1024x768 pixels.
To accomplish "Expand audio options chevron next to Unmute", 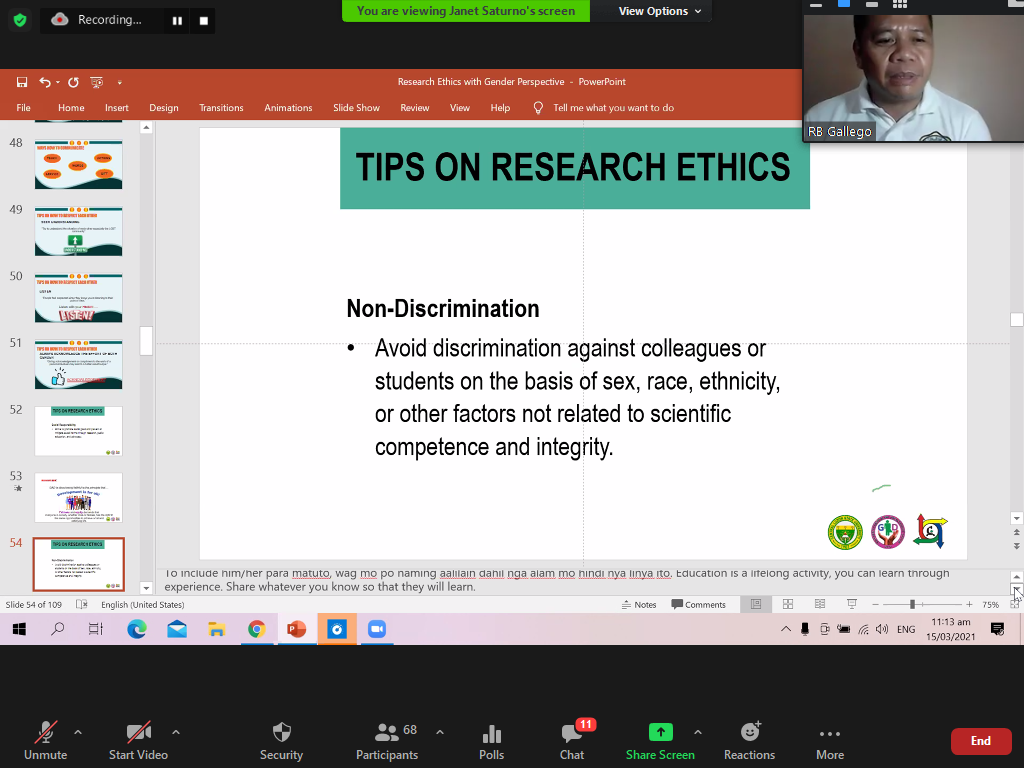I will pos(78,732).
